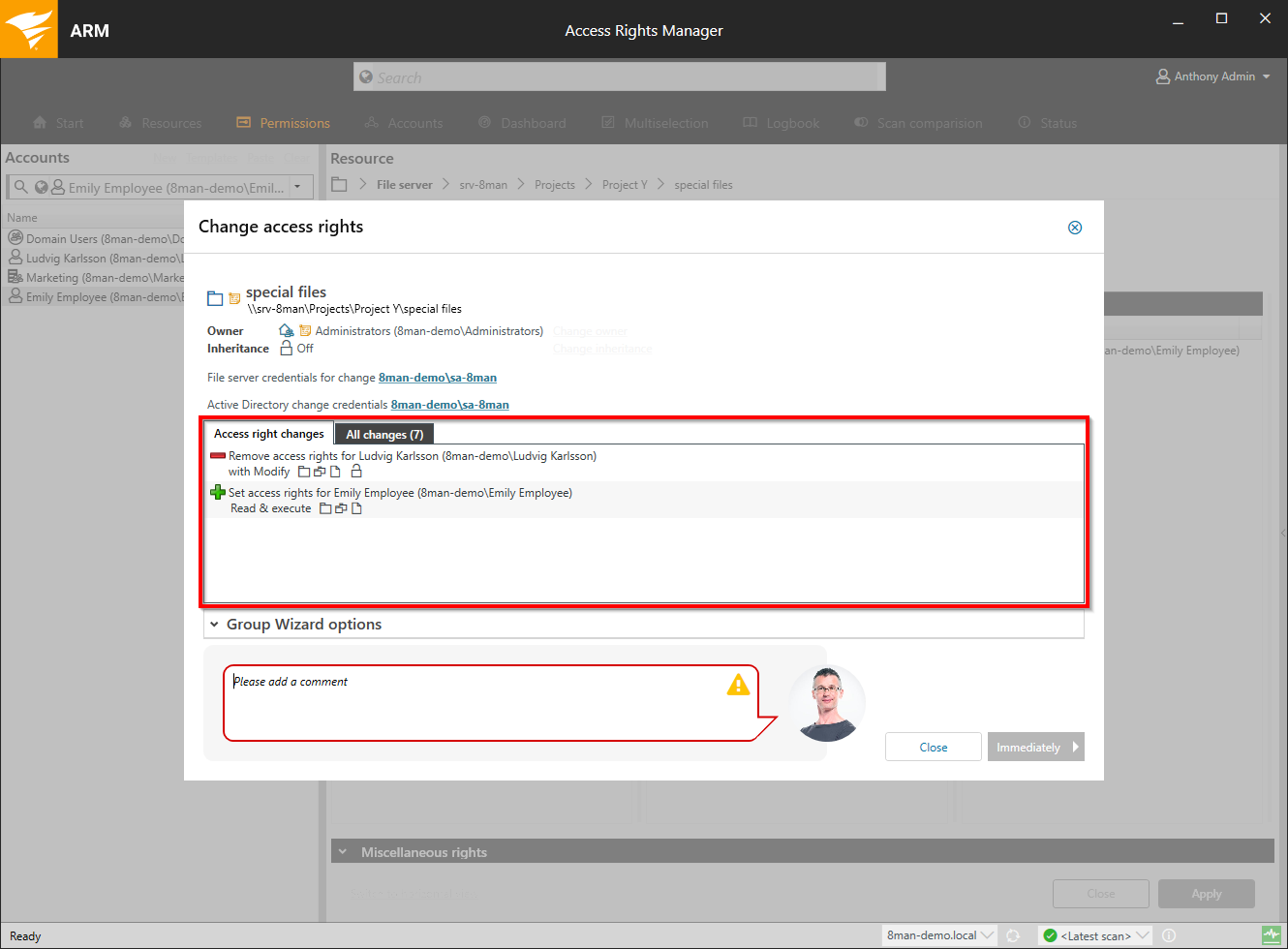Open Active Directory change credentials link
This screenshot has width=1288, height=949.
[449, 405]
